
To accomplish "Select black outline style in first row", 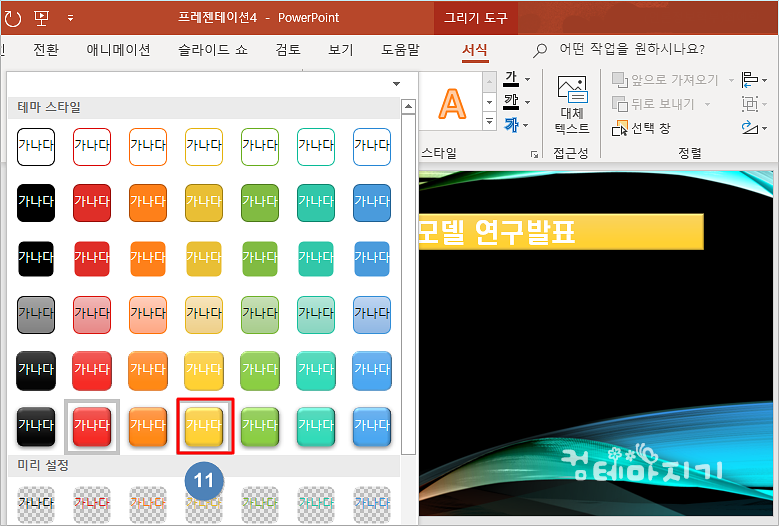I will [x=36, y=147].
